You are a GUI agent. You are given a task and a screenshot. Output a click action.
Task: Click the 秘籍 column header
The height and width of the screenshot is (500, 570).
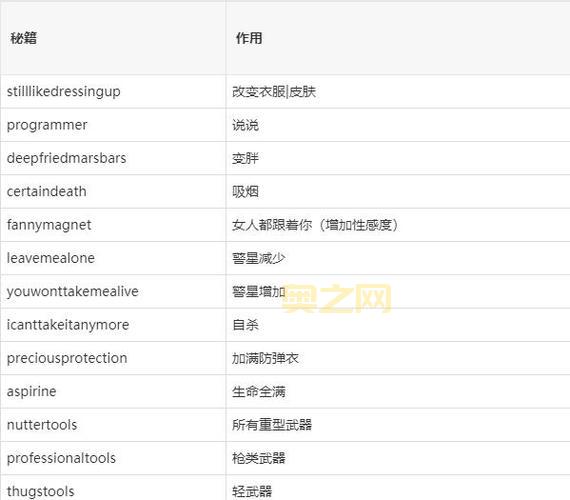tap(24, 38)
